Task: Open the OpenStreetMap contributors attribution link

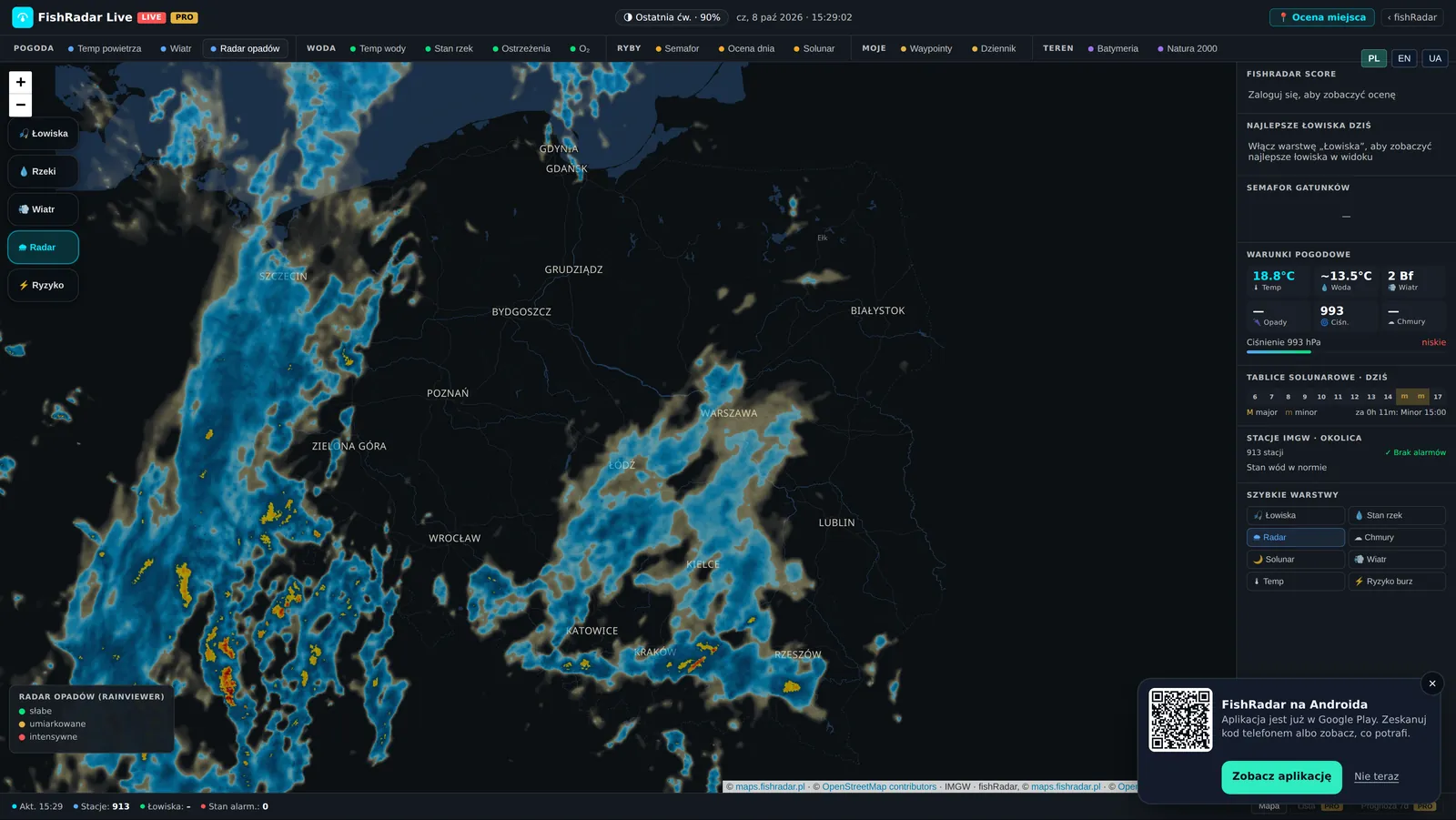Action: click(x=879, y=787)
